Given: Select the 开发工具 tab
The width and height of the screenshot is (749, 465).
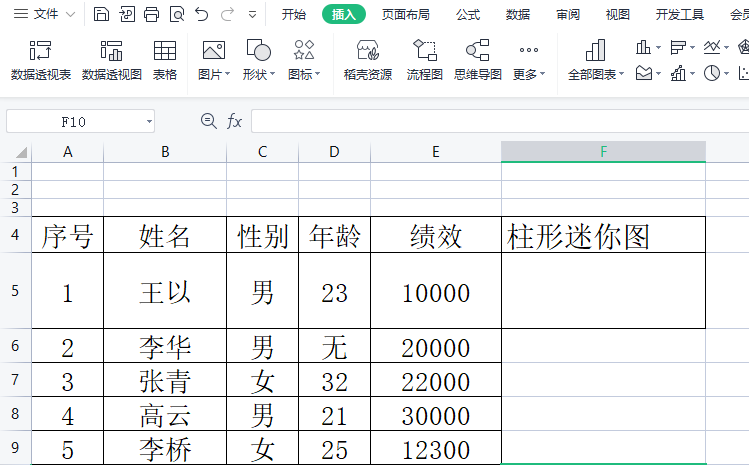Looking at the screenshot, I should pyautogui.click(x=680, y=15).
